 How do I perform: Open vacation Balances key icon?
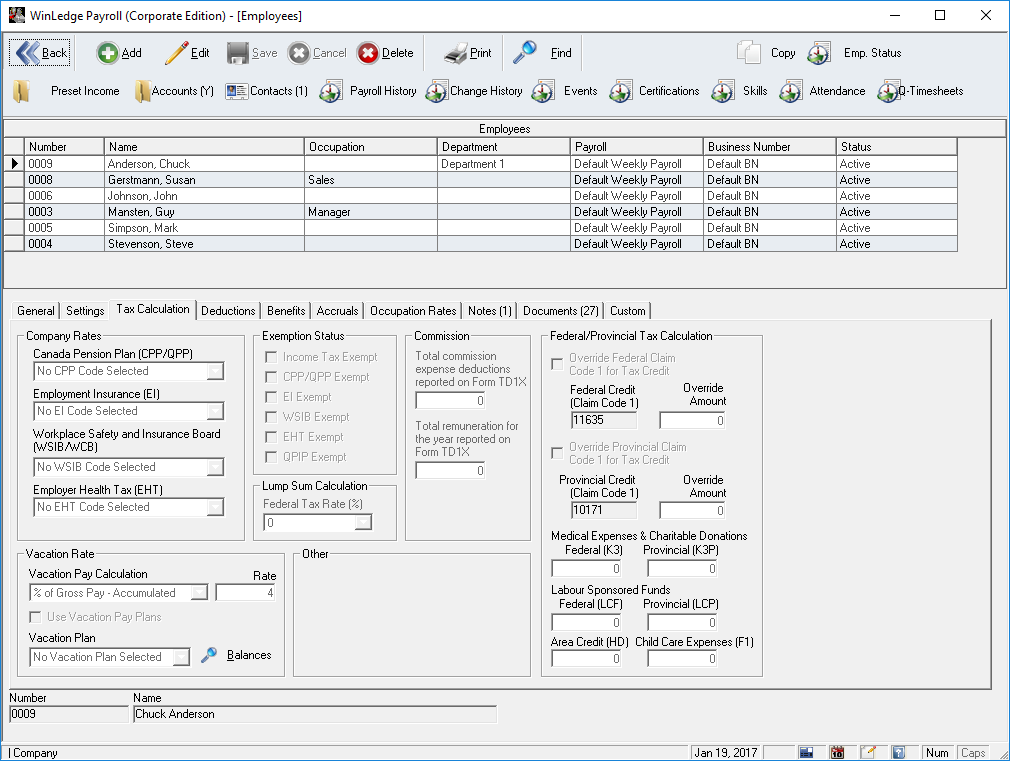click(x=209, y=656)
